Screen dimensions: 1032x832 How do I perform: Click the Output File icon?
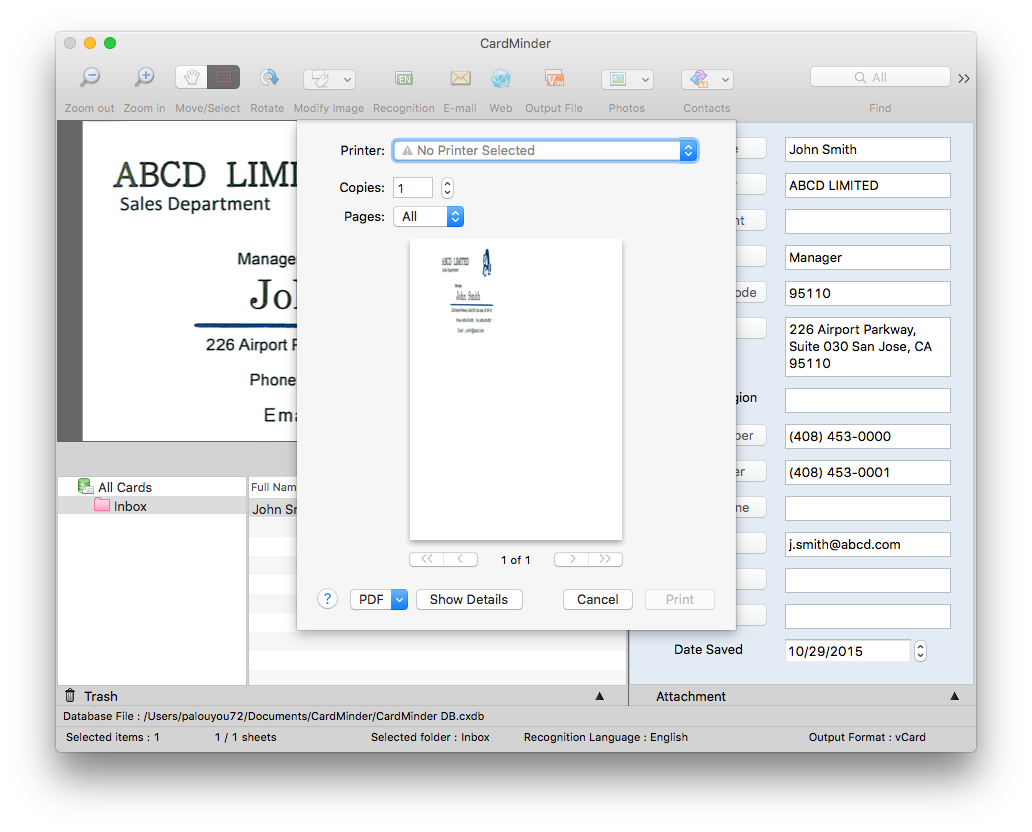point(554,78)
